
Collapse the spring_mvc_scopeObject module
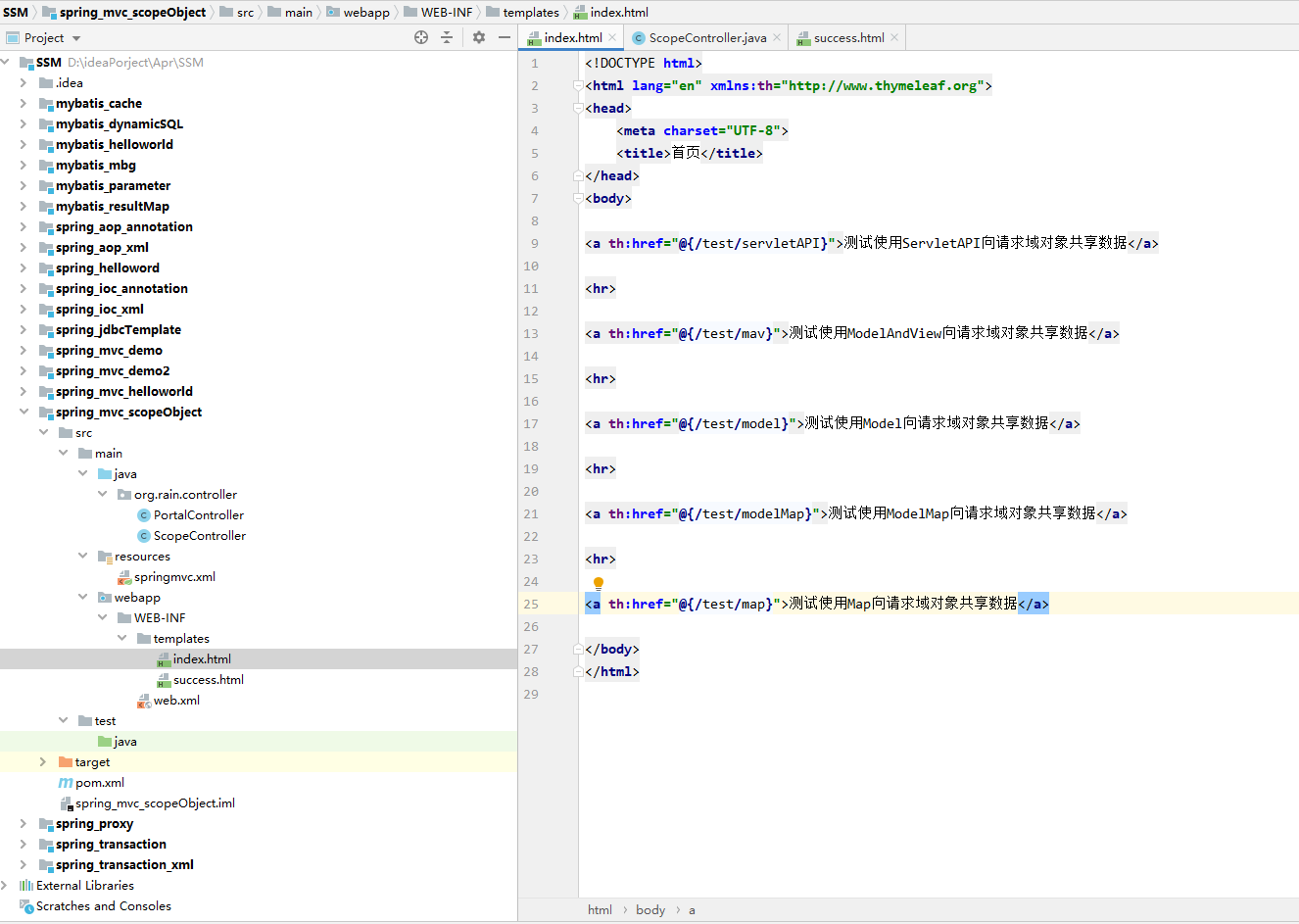coord(24,413)
